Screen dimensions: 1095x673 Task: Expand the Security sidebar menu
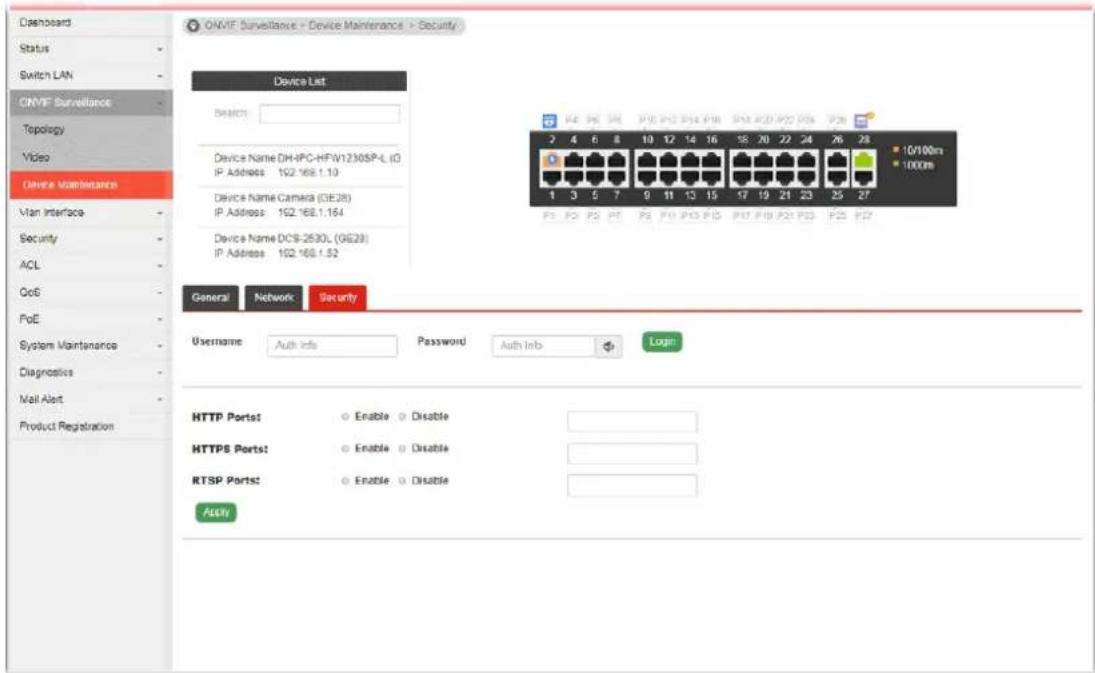pyautogui.click(x=91, y=239)
